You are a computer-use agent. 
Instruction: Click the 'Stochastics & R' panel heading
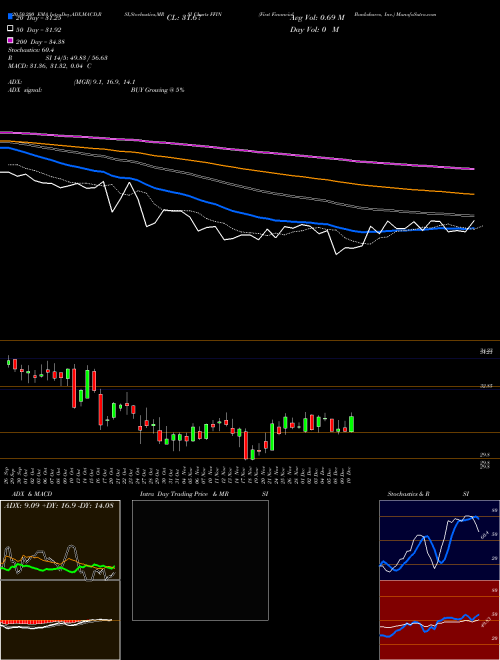click(x=408, y=494)
